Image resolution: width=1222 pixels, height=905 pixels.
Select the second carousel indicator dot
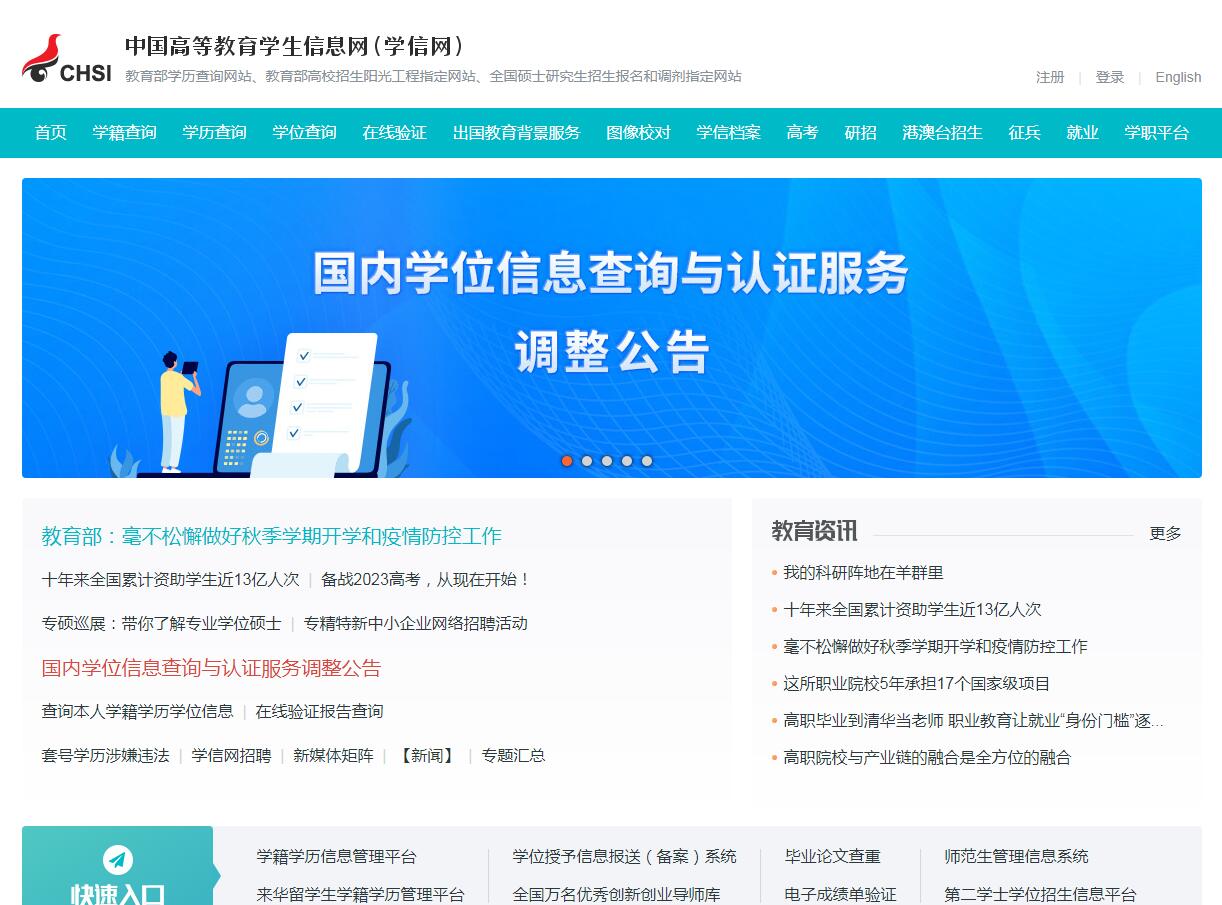coord(587,461)
